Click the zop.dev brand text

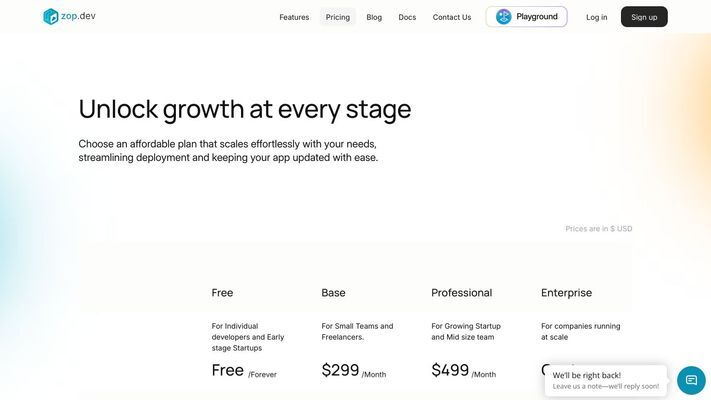[78, 16]
